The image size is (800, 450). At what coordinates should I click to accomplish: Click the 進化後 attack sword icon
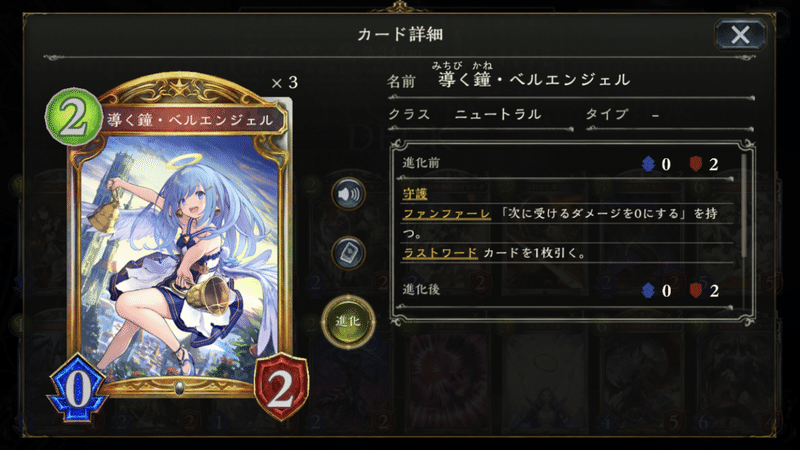click(x=648, y=290)
